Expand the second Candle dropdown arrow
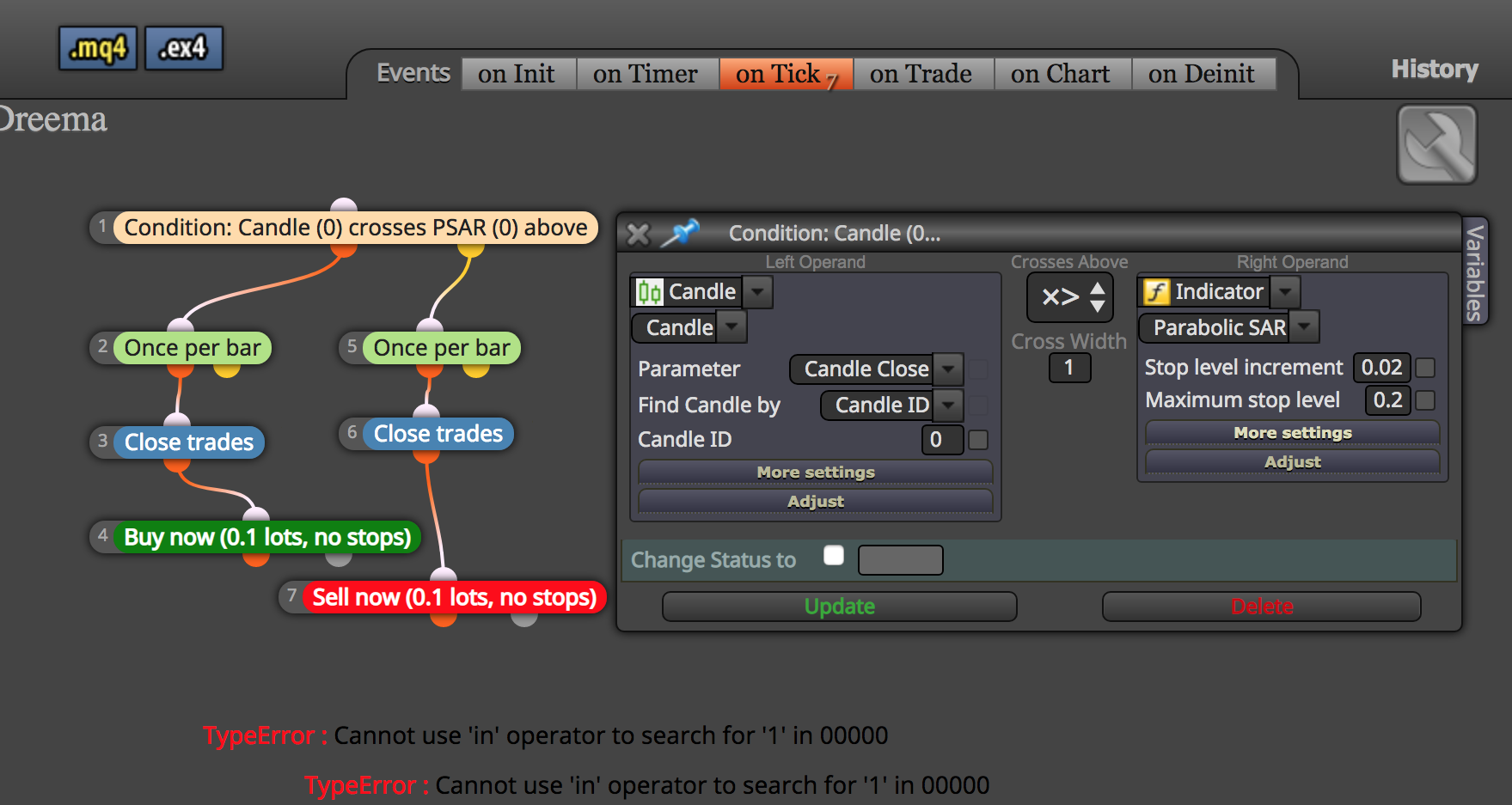This screenshot has width=1512, height=805. coord(732,327)
